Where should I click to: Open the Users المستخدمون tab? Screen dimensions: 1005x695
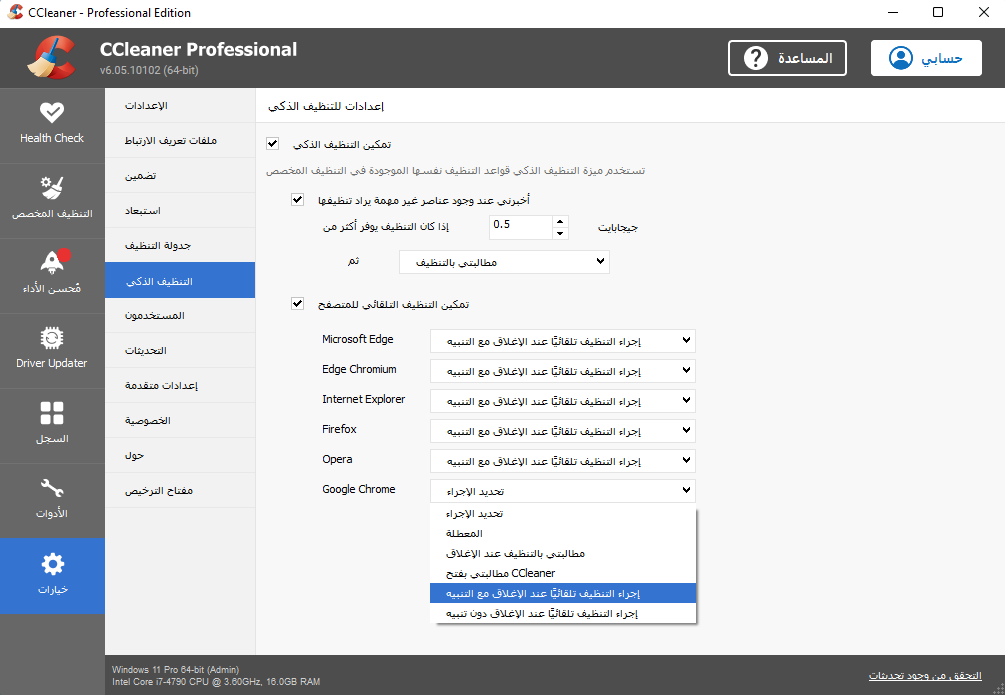click(x=180, y=315)
